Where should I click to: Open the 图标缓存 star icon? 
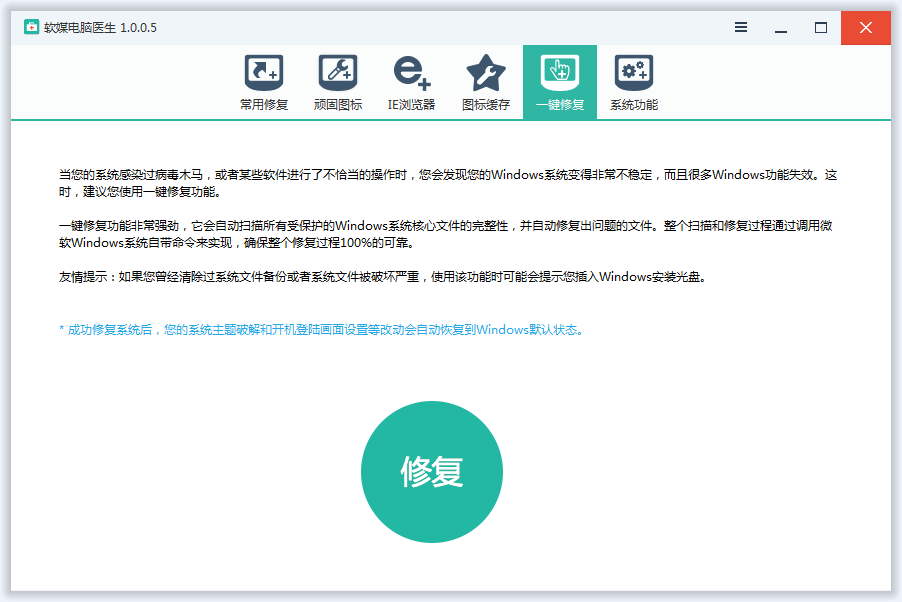(486, 73)
